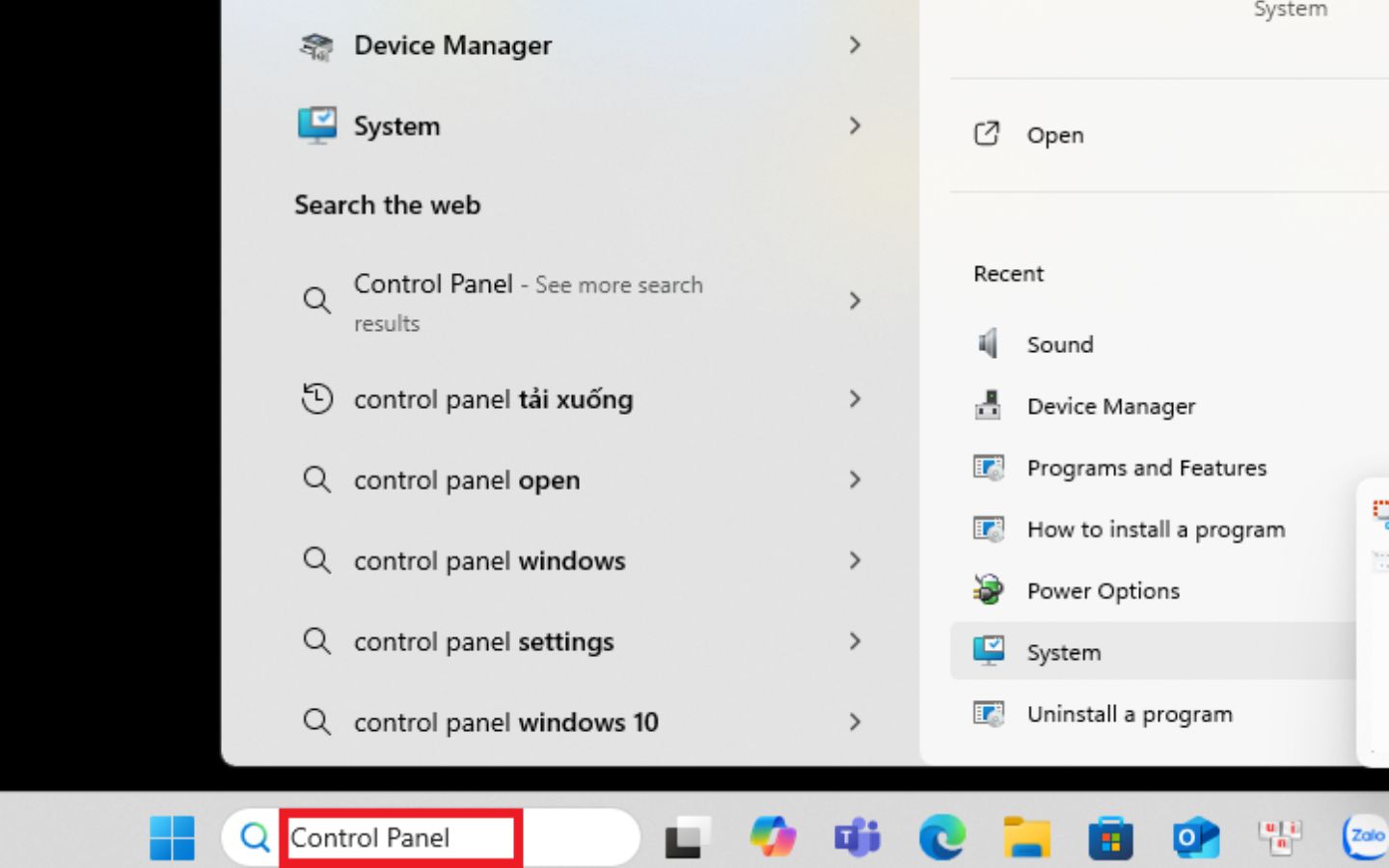Open 'See more search results' link
This screenshot has height=868, width=1389.
point(529,303)
